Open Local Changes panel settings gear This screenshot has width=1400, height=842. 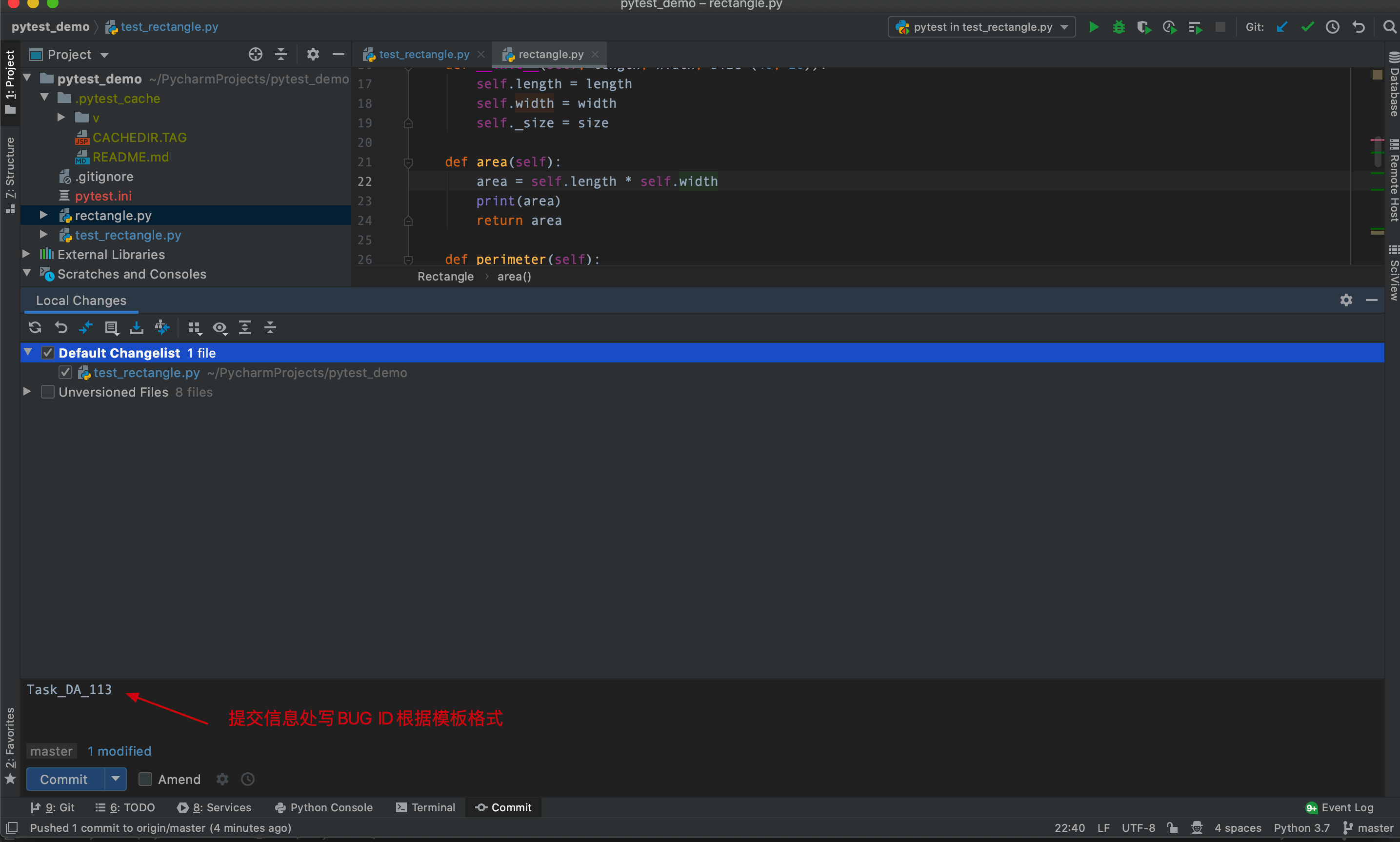(x=1346, y=300)
